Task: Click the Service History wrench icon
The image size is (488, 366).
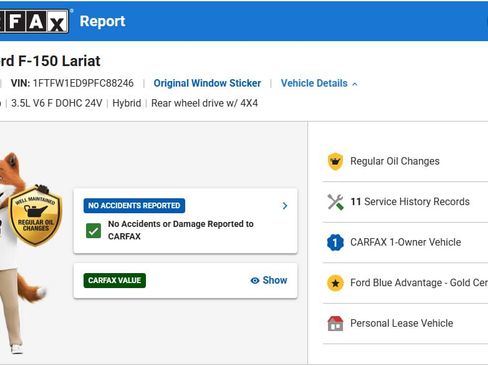Action: pos(335,202)
